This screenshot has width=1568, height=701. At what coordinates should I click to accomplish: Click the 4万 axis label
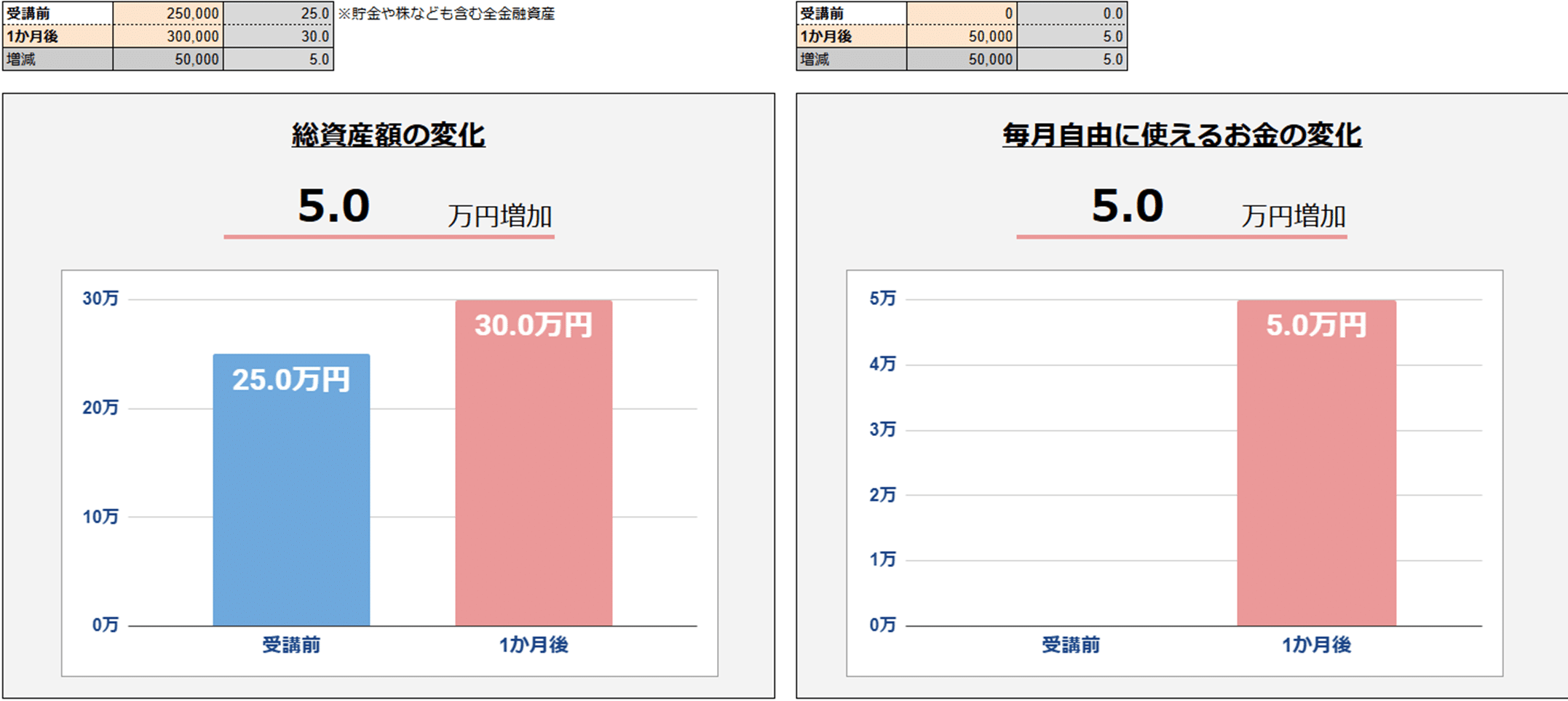point(882,364)
